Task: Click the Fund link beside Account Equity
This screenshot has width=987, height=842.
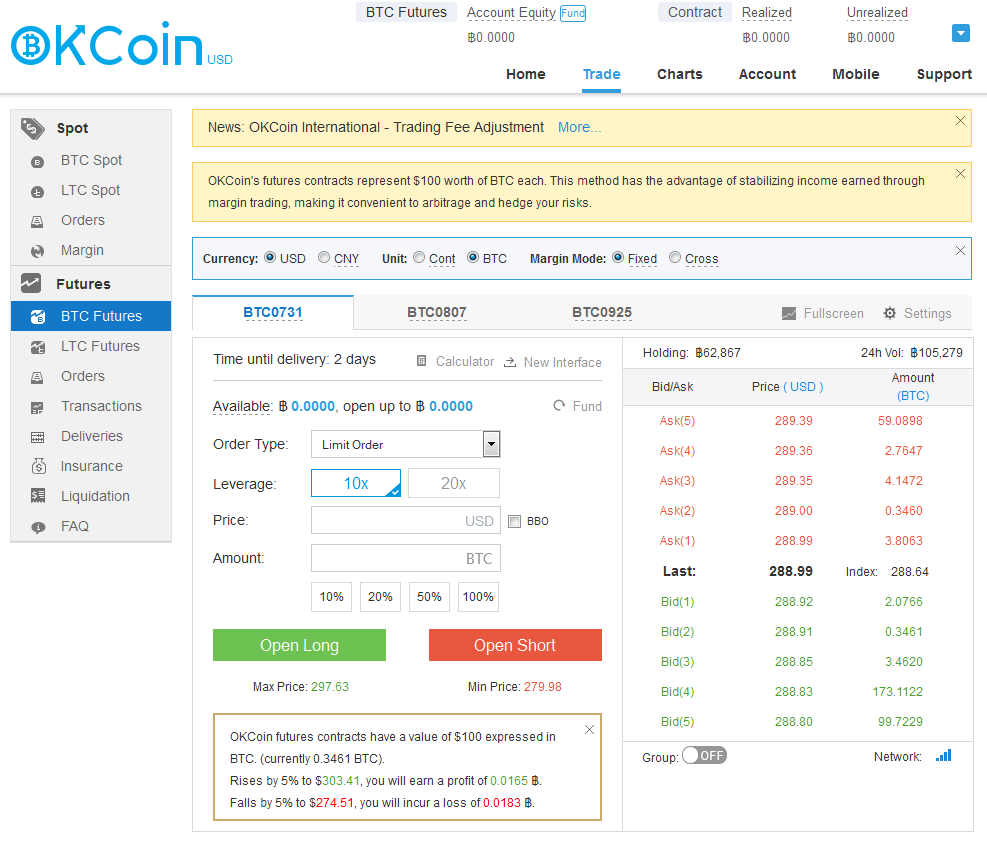Action: pyautogui.click(x=573, y=13)
